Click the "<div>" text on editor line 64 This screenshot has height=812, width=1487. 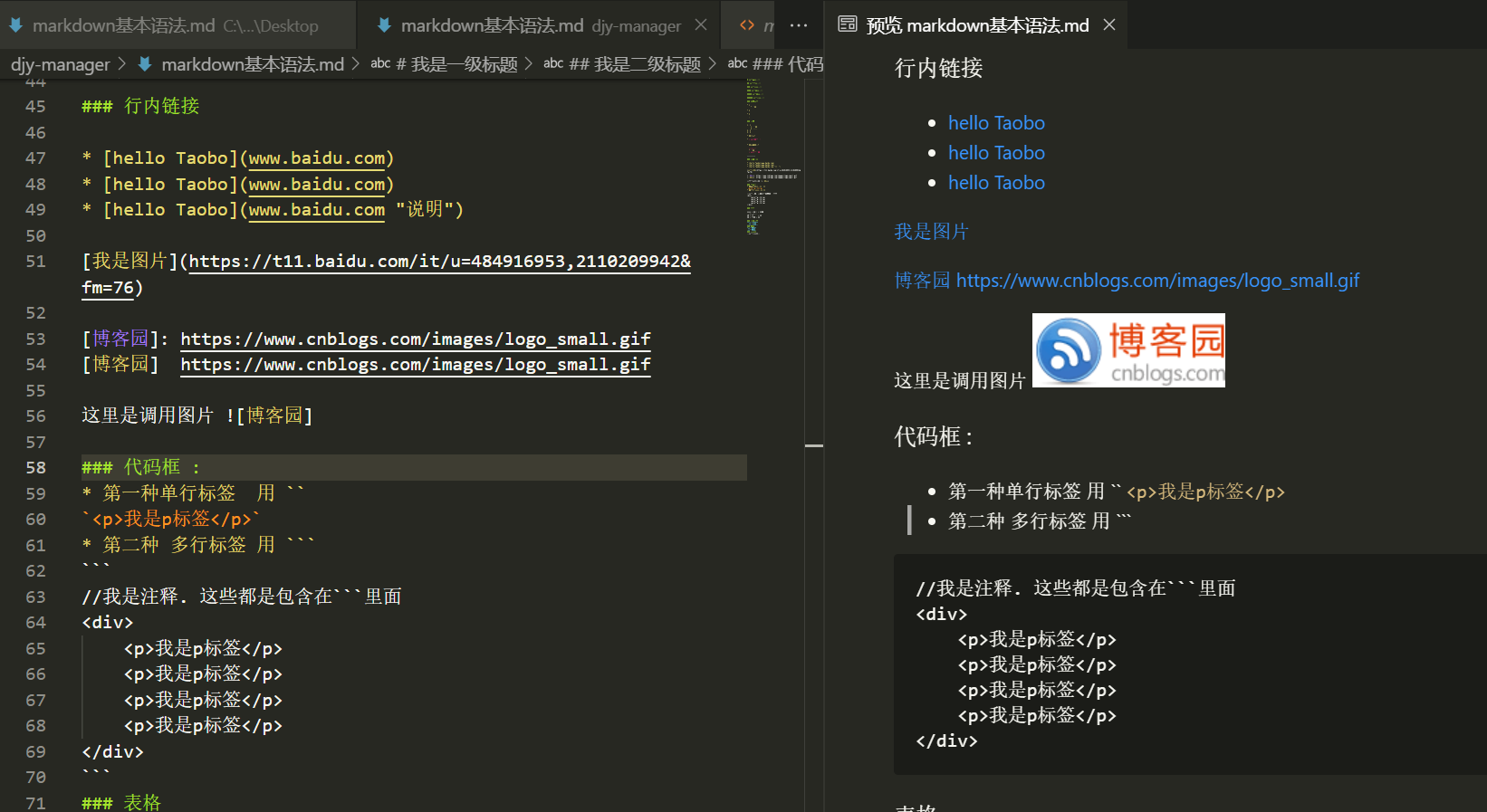point(108,623)
